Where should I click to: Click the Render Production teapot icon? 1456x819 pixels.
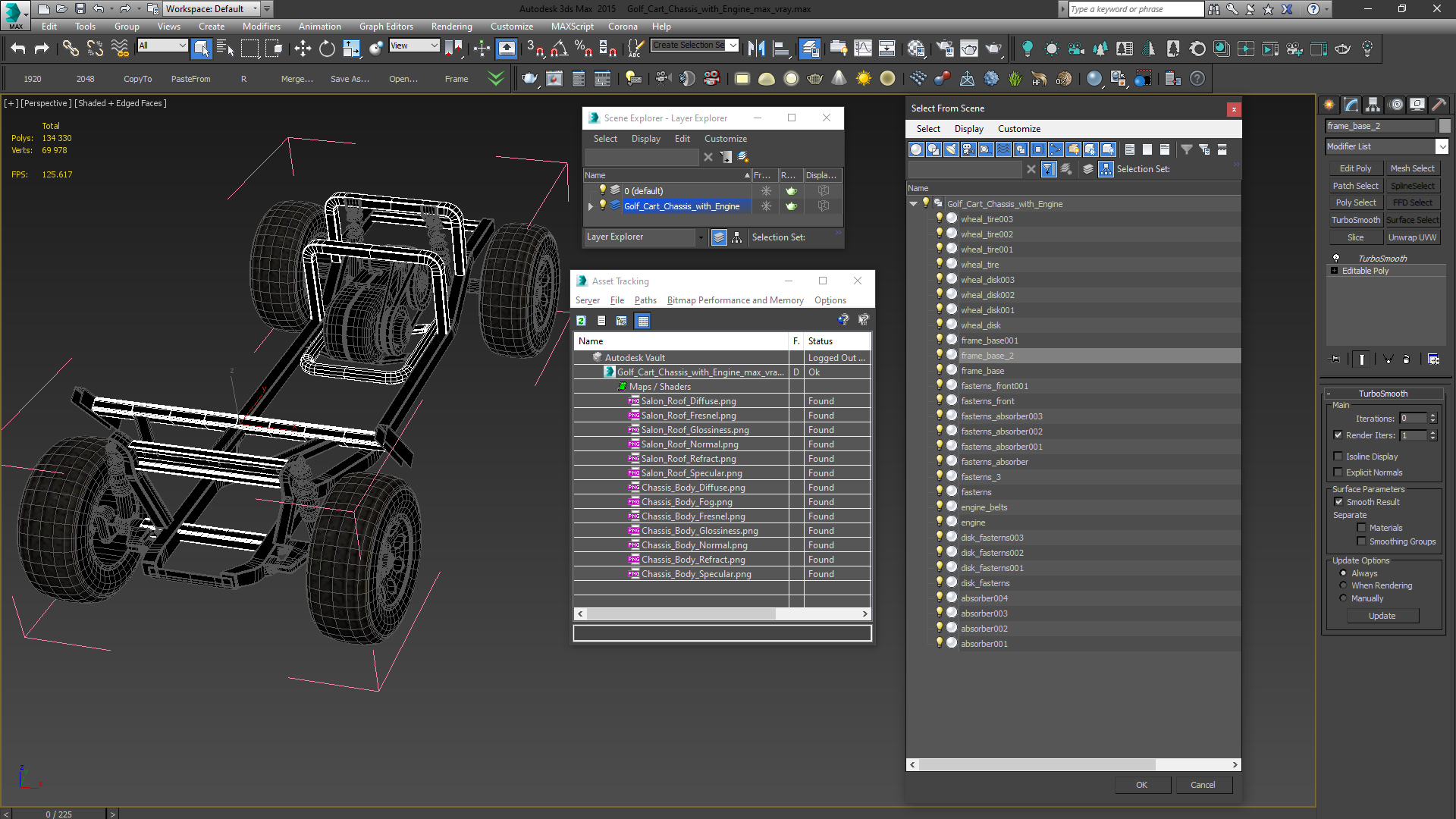993,49
